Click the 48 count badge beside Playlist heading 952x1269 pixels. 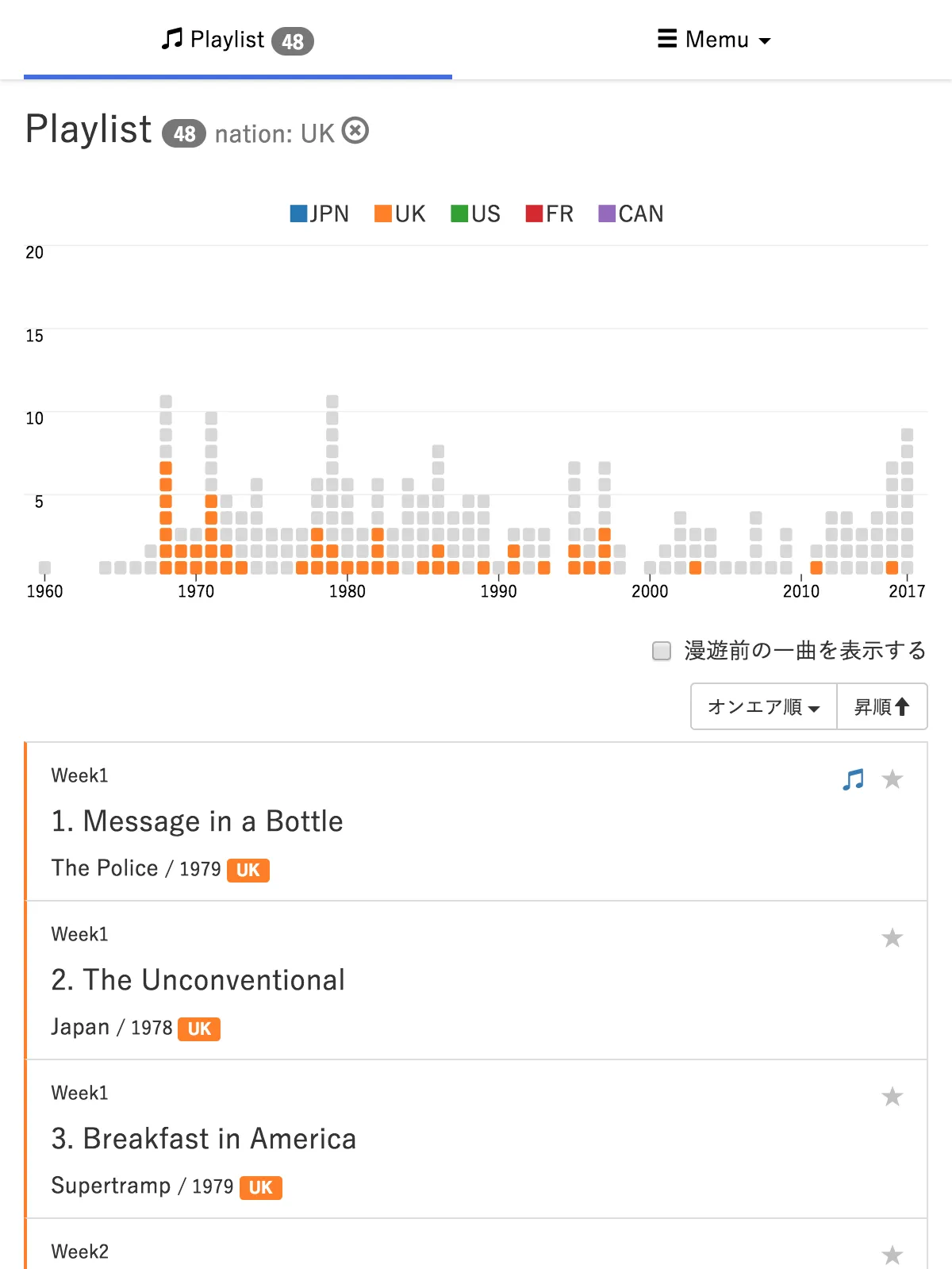[x=184, y=133]
